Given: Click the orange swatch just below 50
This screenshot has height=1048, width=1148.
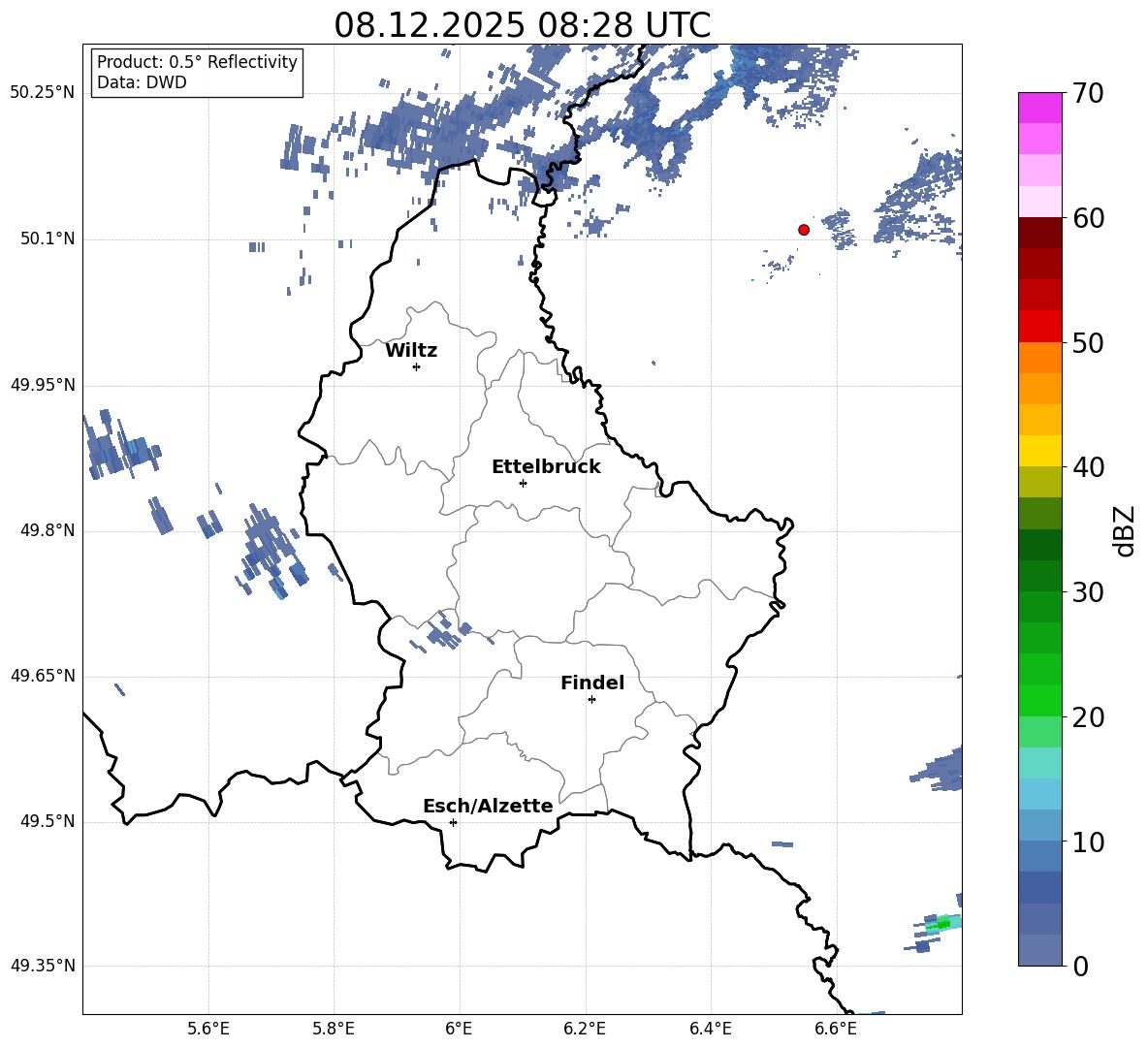Looking at the screenshot, I should pos(1039,358).
